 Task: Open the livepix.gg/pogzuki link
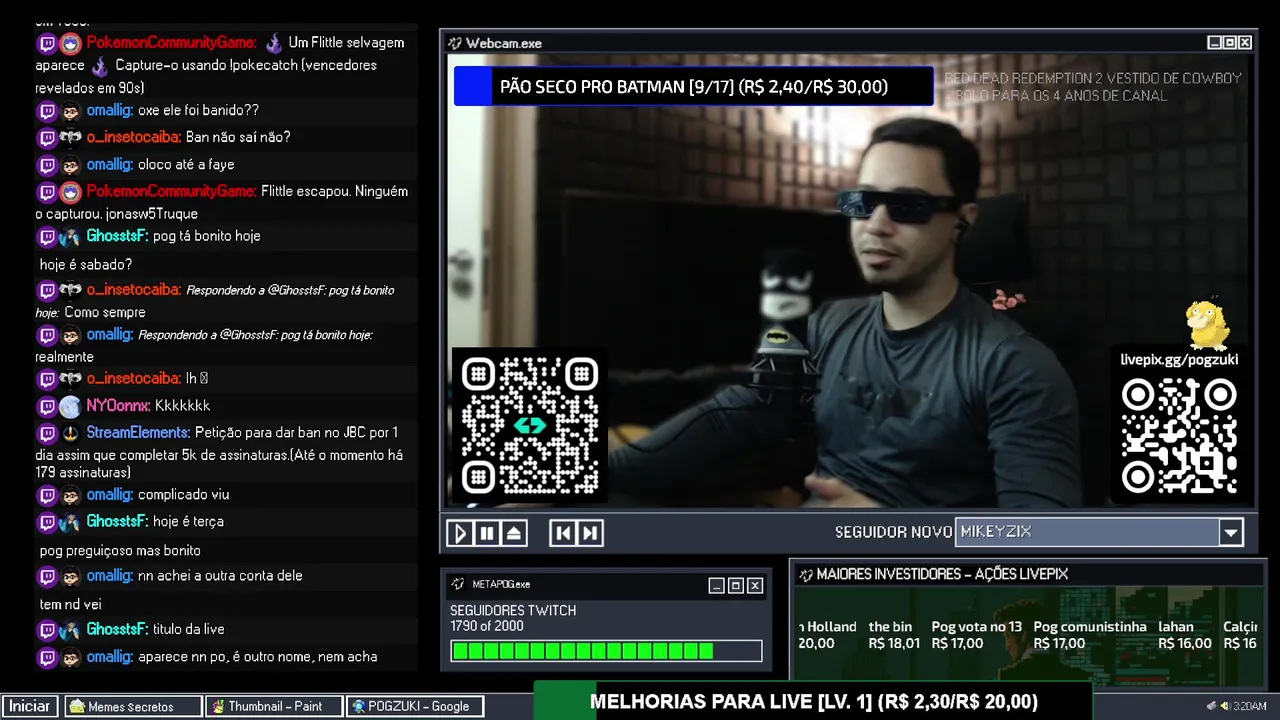point(1179,359)
